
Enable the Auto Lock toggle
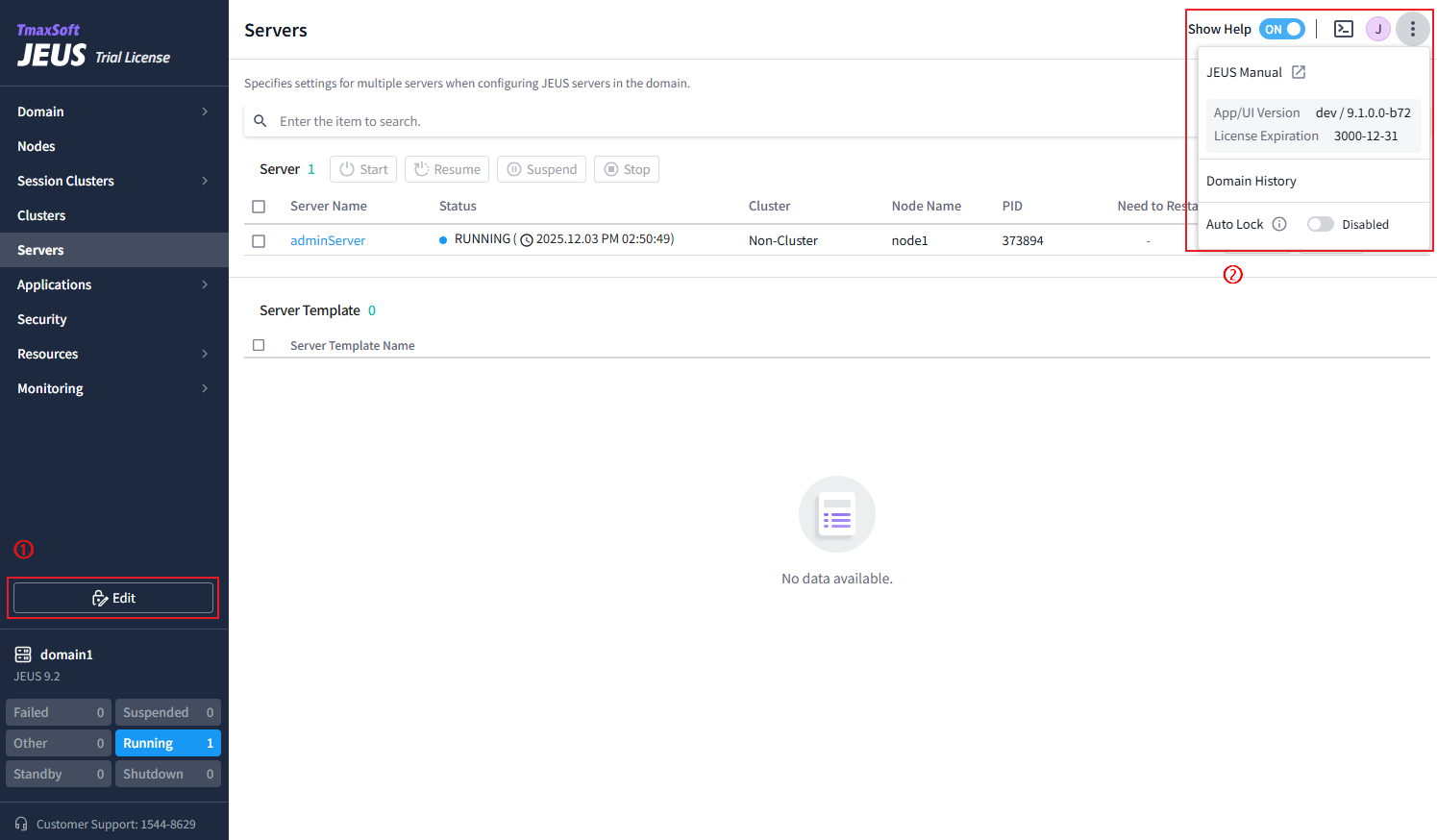tap(1320, 223)
